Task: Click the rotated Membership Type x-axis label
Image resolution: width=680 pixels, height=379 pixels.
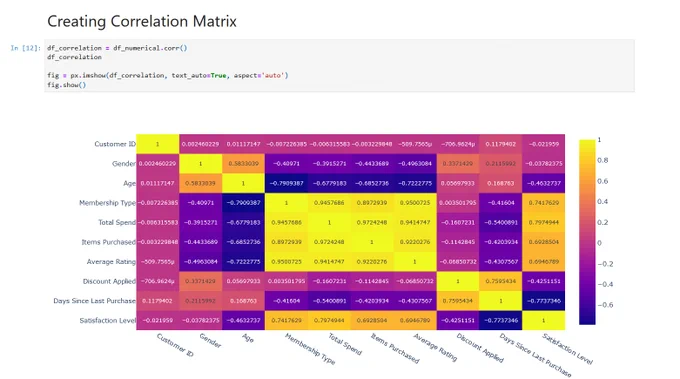Action: tap(310, 349)
